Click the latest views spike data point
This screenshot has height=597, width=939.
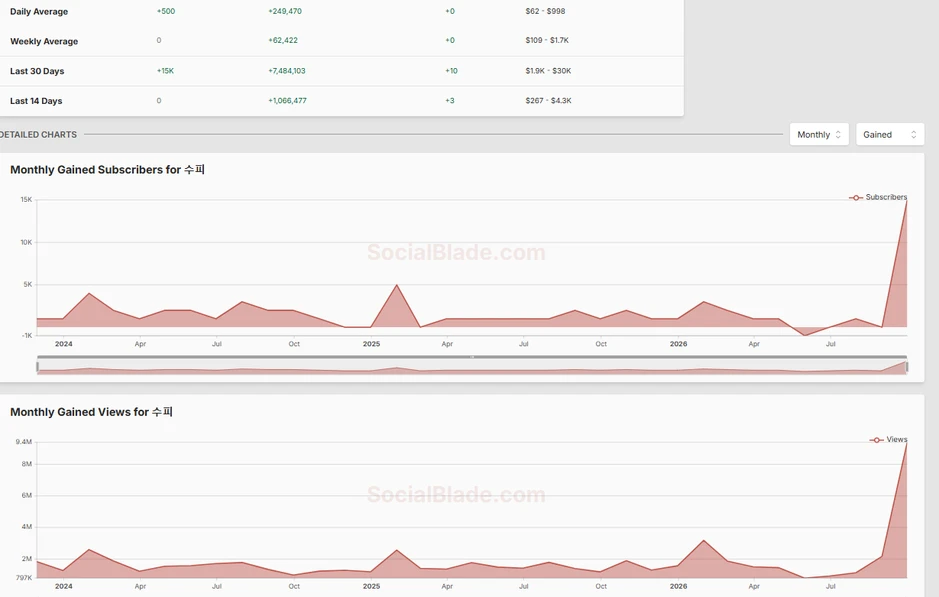click(x=907, y=443)
